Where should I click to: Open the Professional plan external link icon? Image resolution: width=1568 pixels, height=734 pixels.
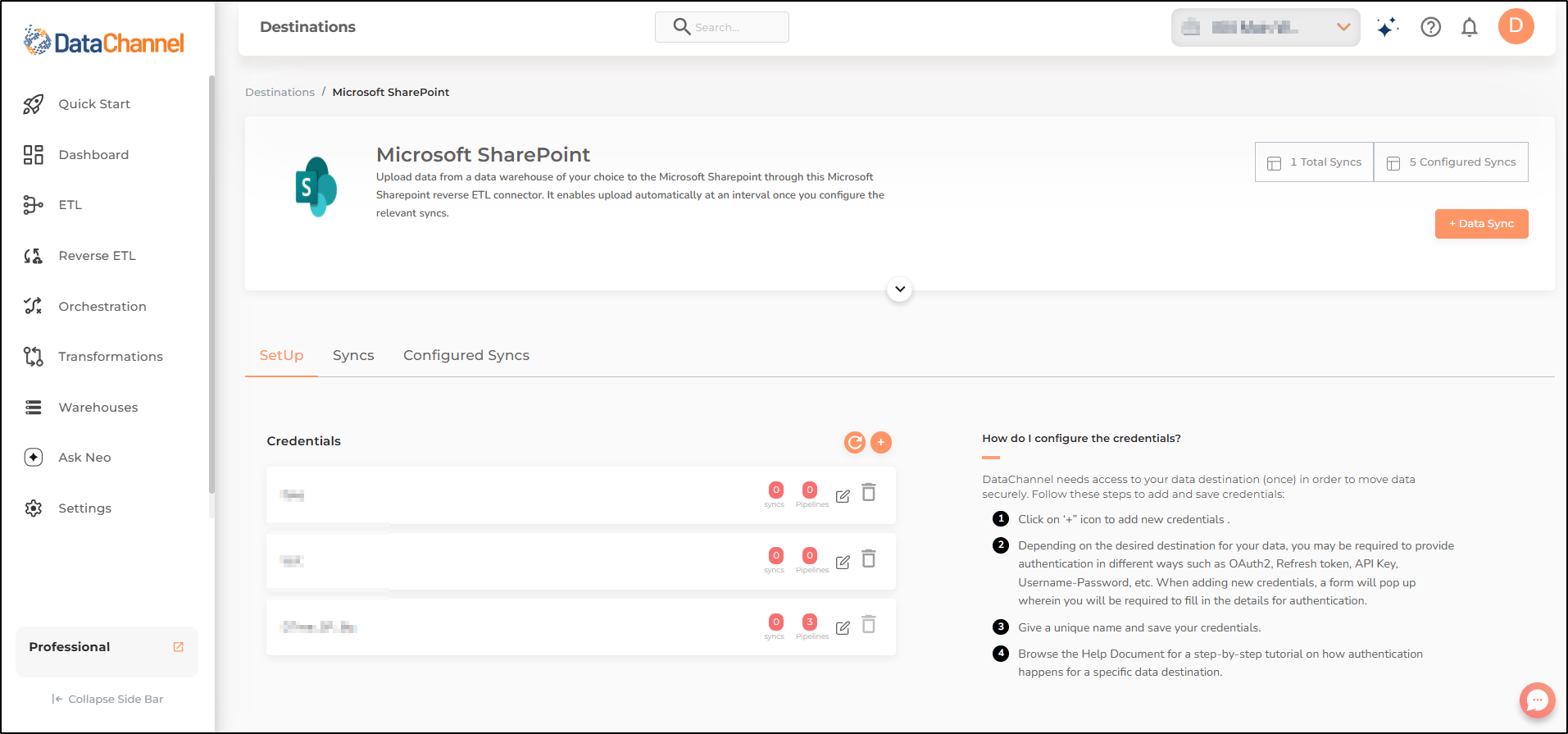click(178, 647)
